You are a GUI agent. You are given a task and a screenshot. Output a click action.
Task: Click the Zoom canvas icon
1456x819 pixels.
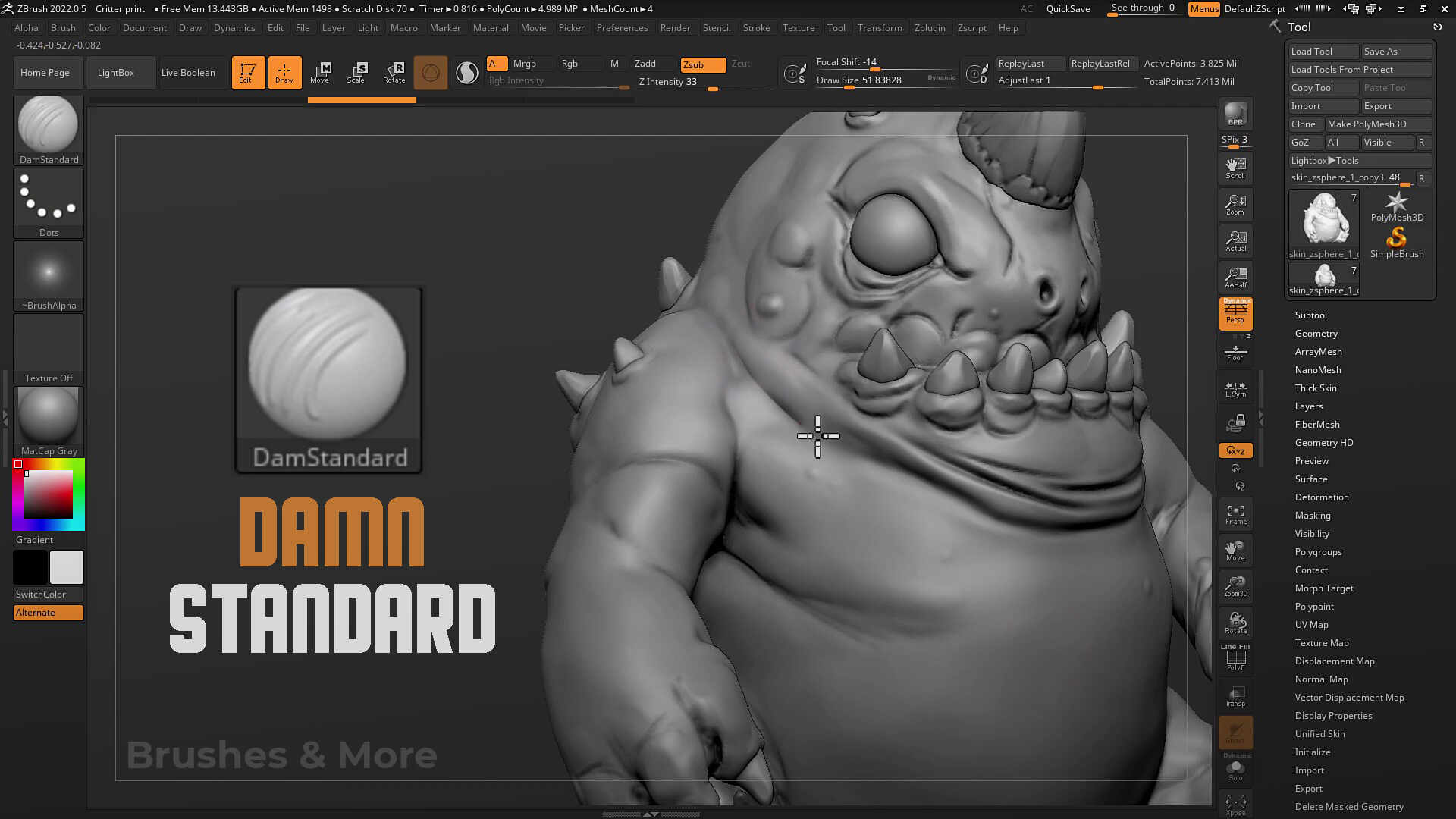coord(1235,205)
